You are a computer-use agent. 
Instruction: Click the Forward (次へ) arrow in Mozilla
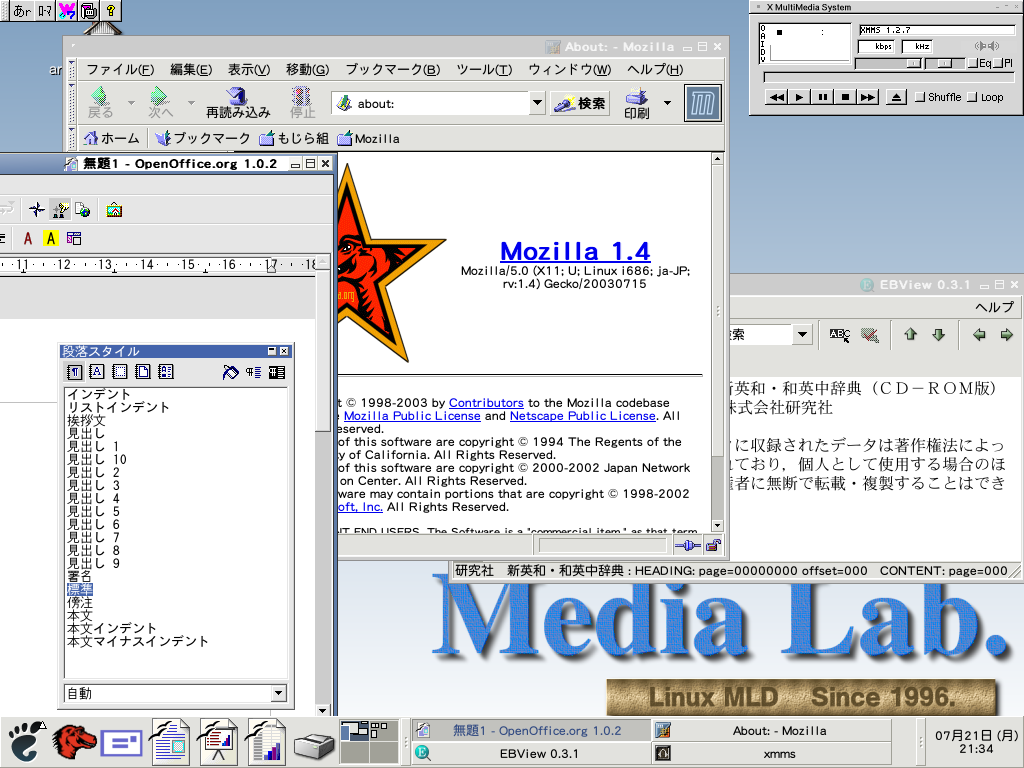pos(160,103)
